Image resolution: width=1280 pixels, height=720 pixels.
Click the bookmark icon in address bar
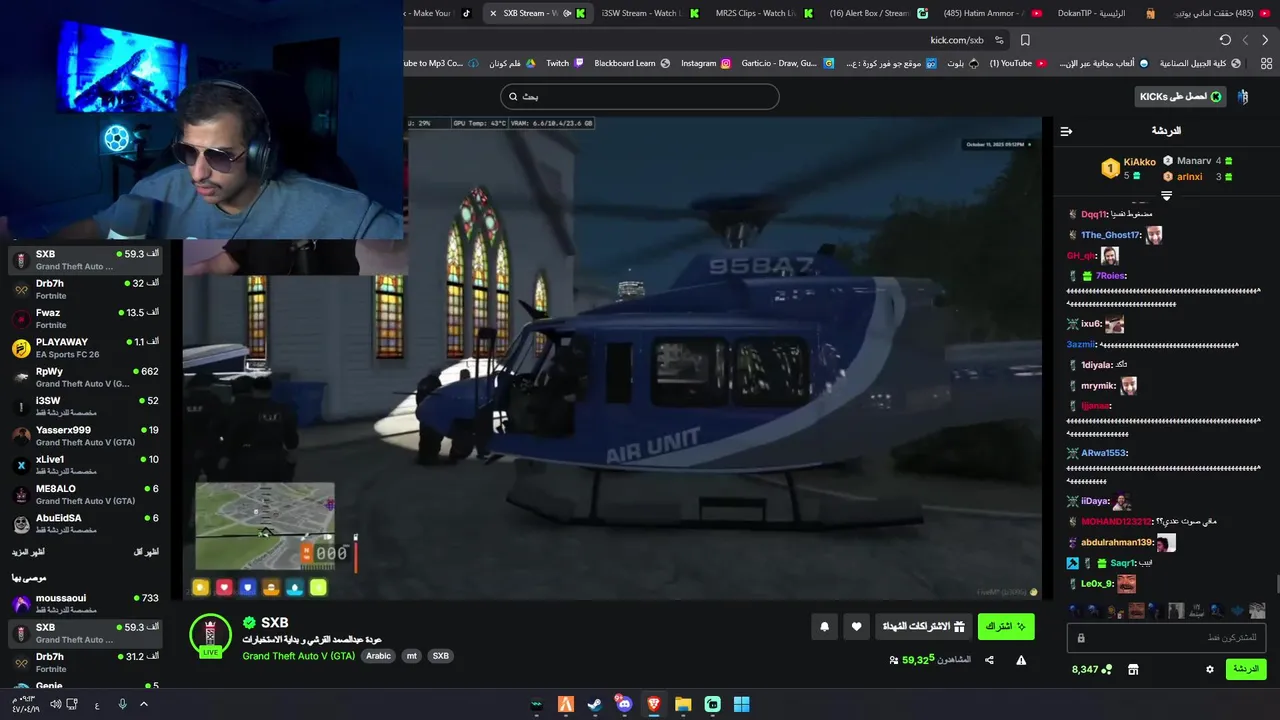point(1025,40)
